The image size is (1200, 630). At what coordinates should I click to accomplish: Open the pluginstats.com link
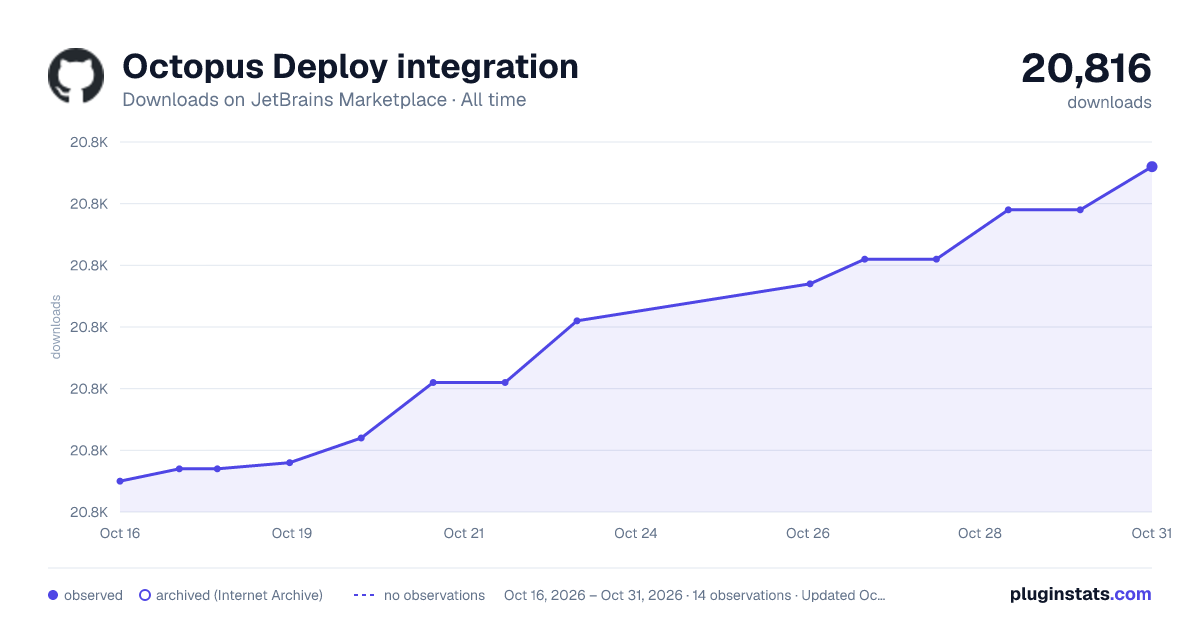pos(1080,594)
